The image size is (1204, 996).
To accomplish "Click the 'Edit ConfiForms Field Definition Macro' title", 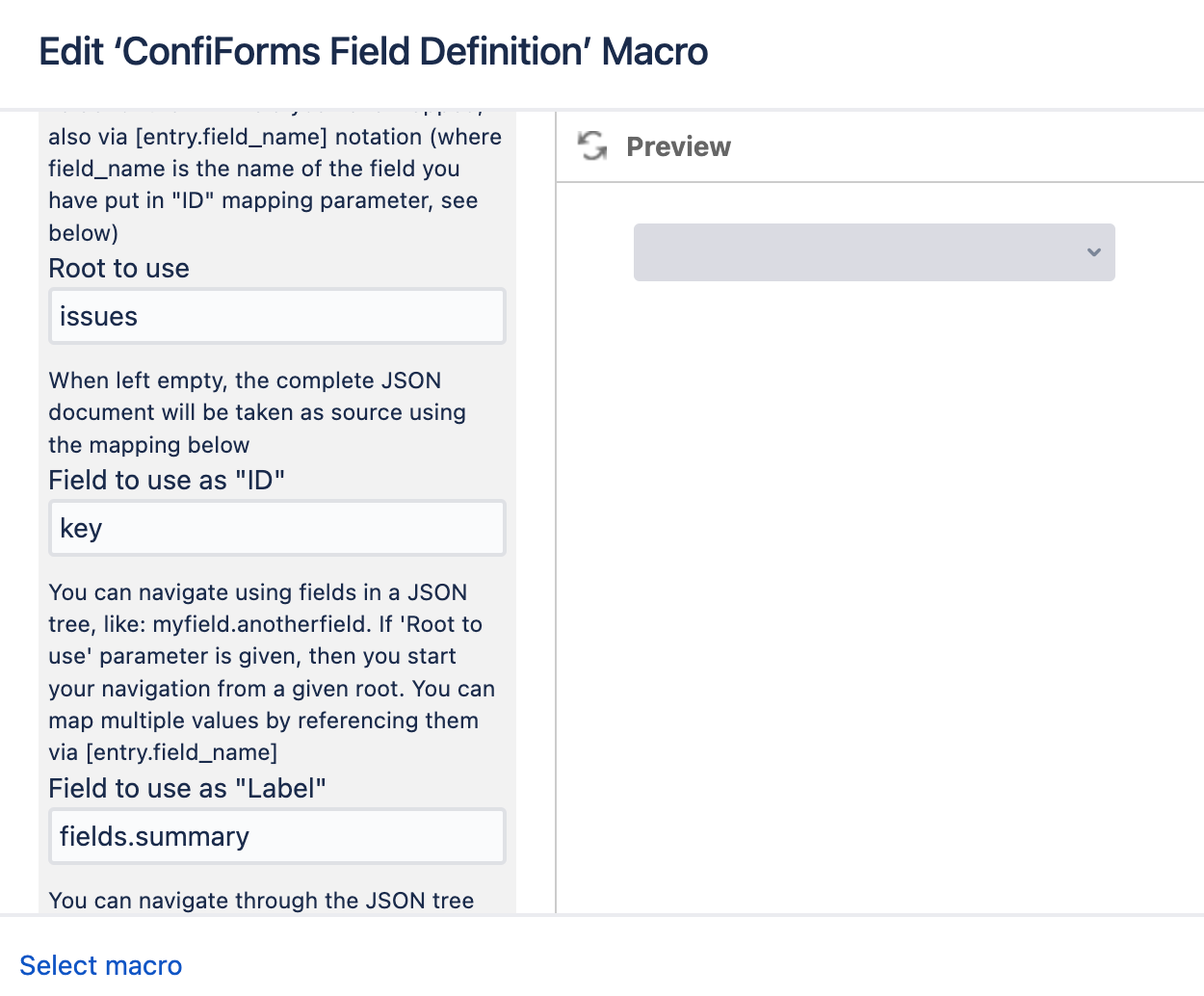I will (372, 51).
